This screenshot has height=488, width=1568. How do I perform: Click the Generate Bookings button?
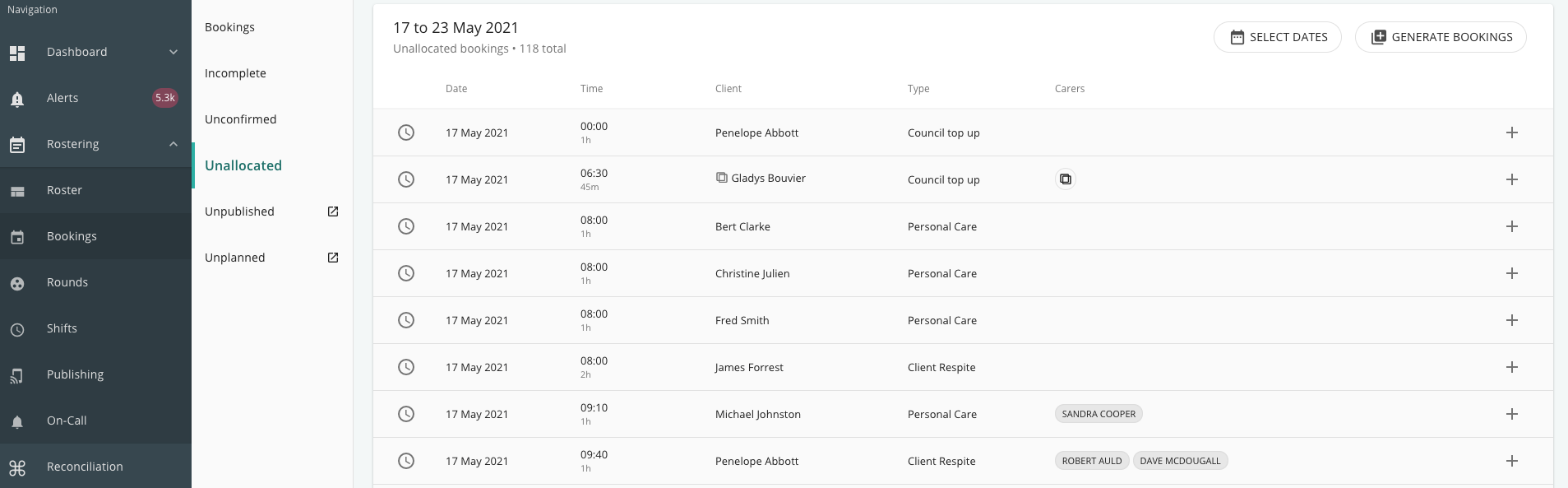point(1441,37)
